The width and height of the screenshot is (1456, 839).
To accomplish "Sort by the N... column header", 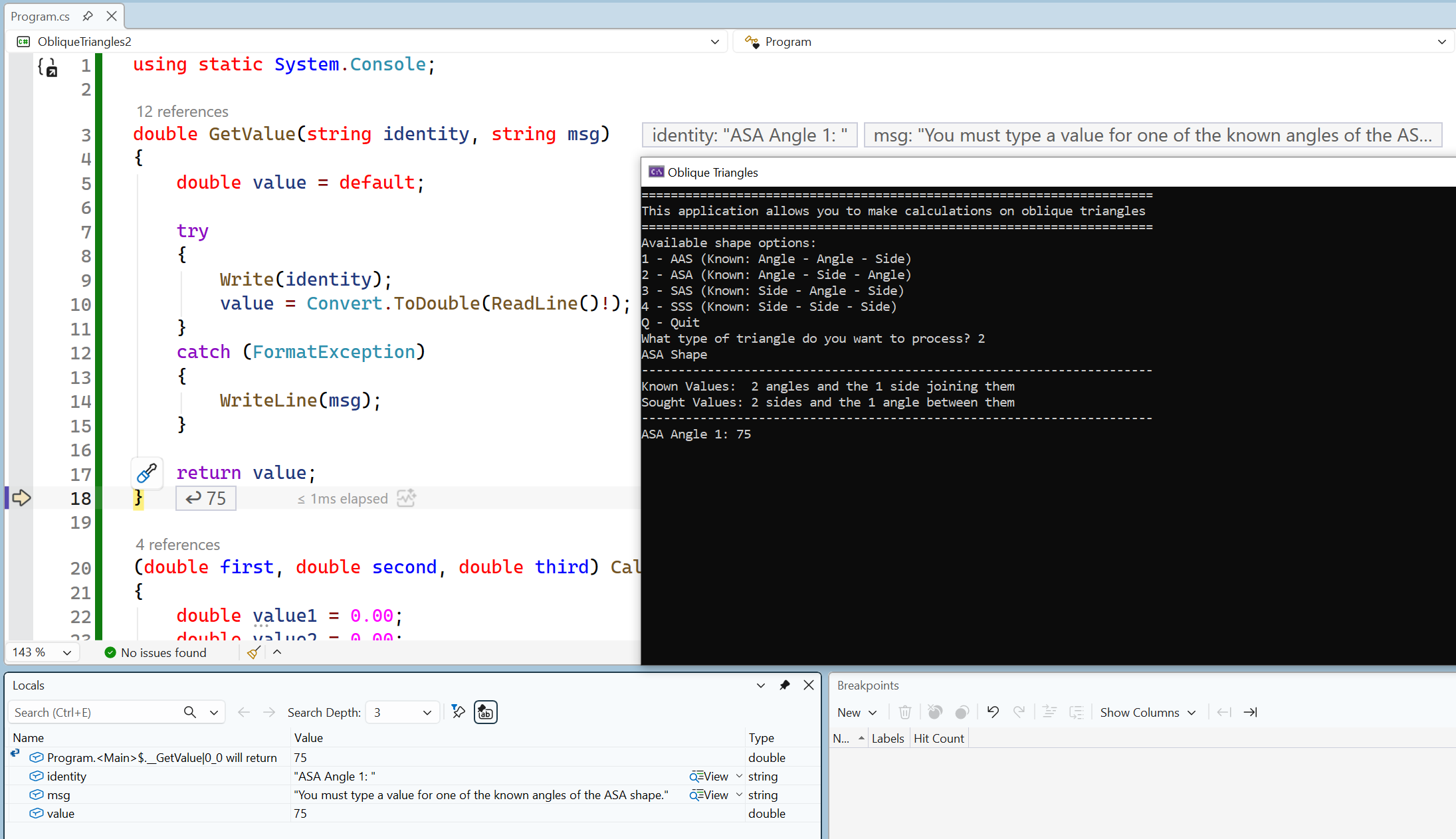I will coord(849,738).
